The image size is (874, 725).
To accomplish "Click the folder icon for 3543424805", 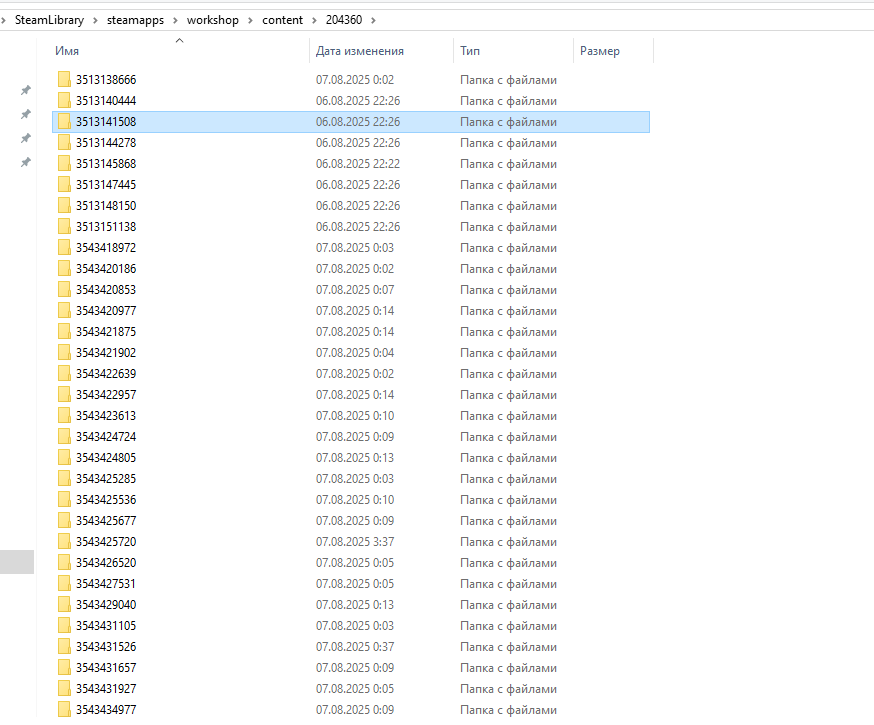I will (64, 458).
